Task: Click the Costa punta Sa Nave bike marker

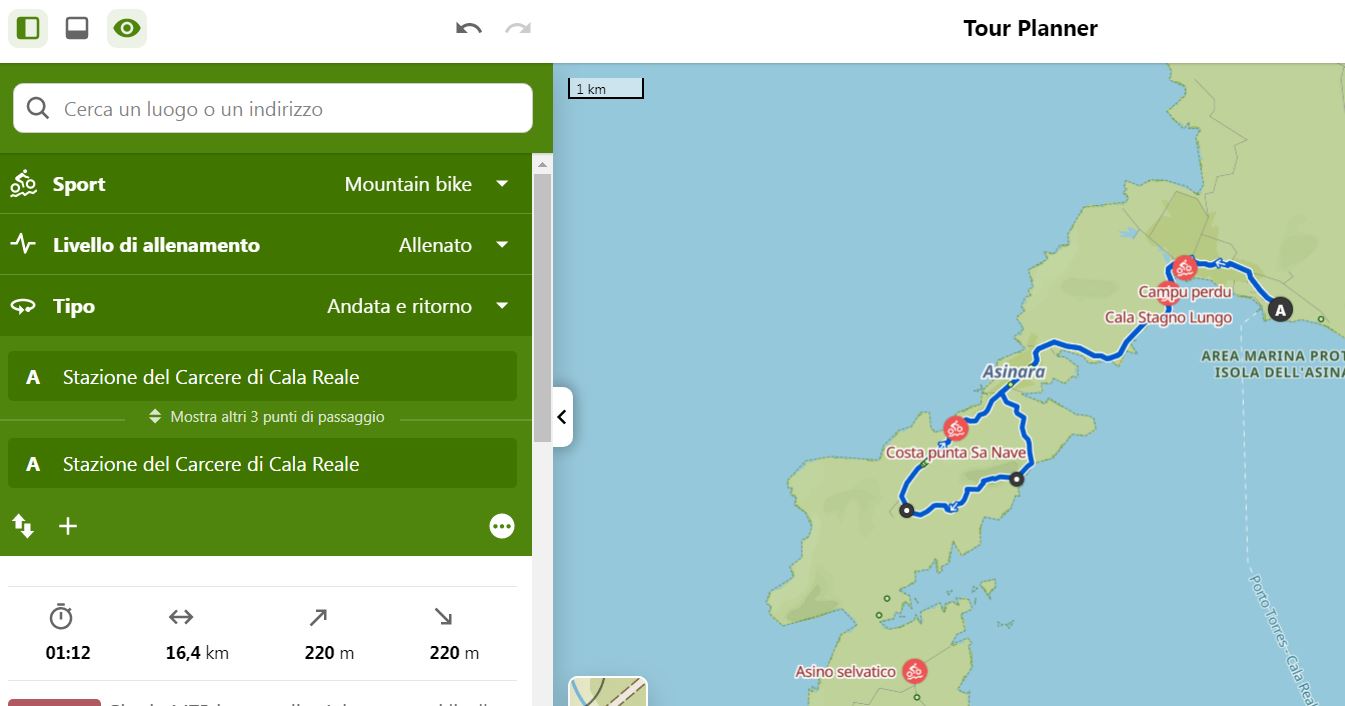Action: (956, 429)
